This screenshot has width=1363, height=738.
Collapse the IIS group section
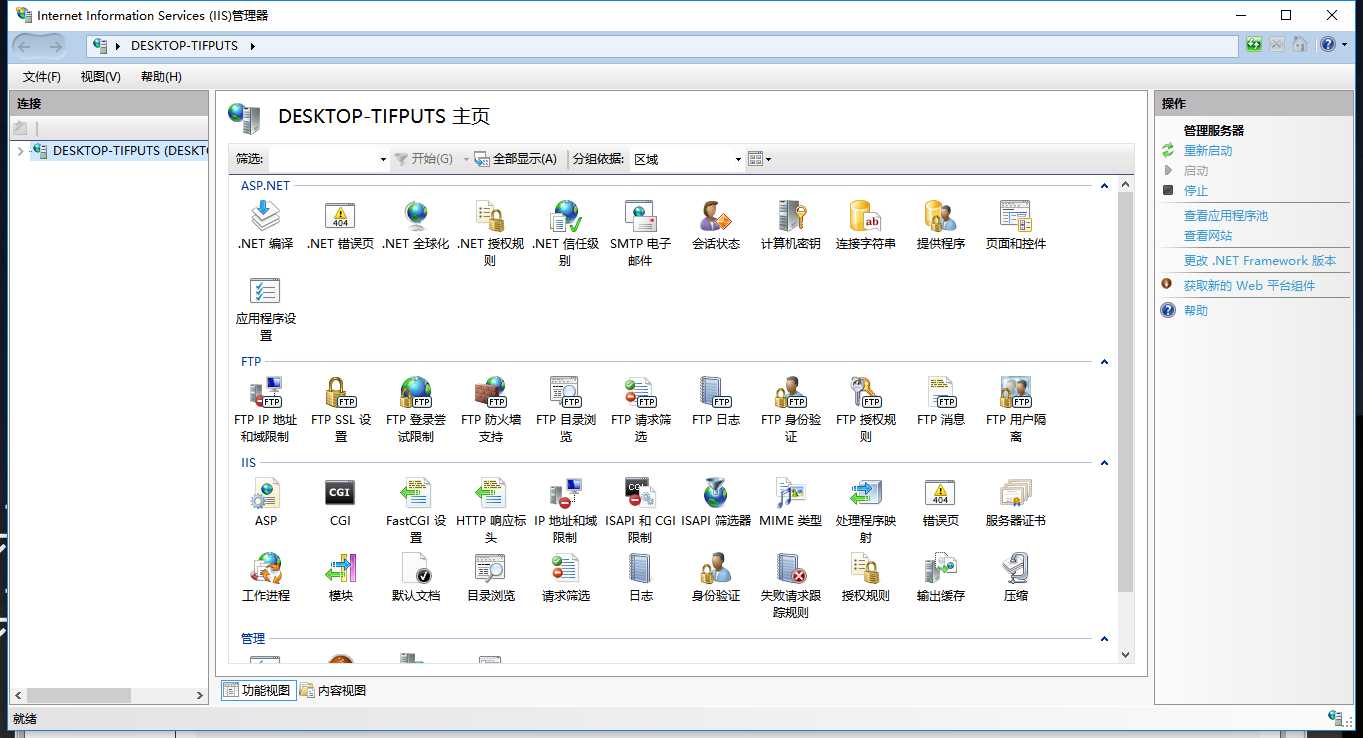(1104, 463)
